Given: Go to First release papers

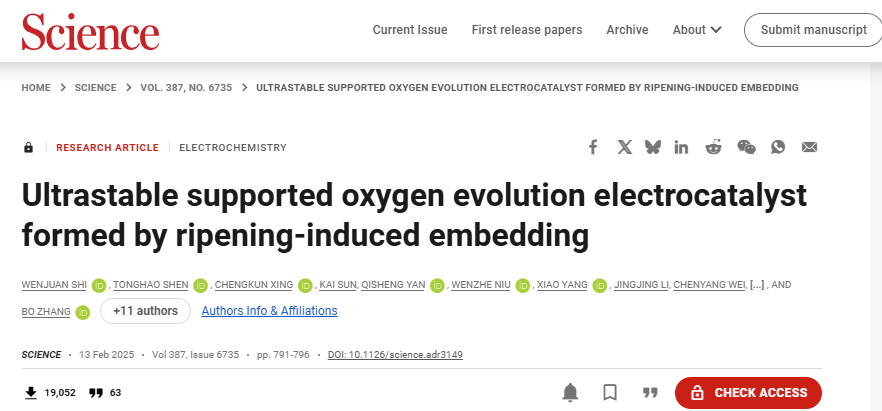Looking at the screenshot, I should coord(527,30).
